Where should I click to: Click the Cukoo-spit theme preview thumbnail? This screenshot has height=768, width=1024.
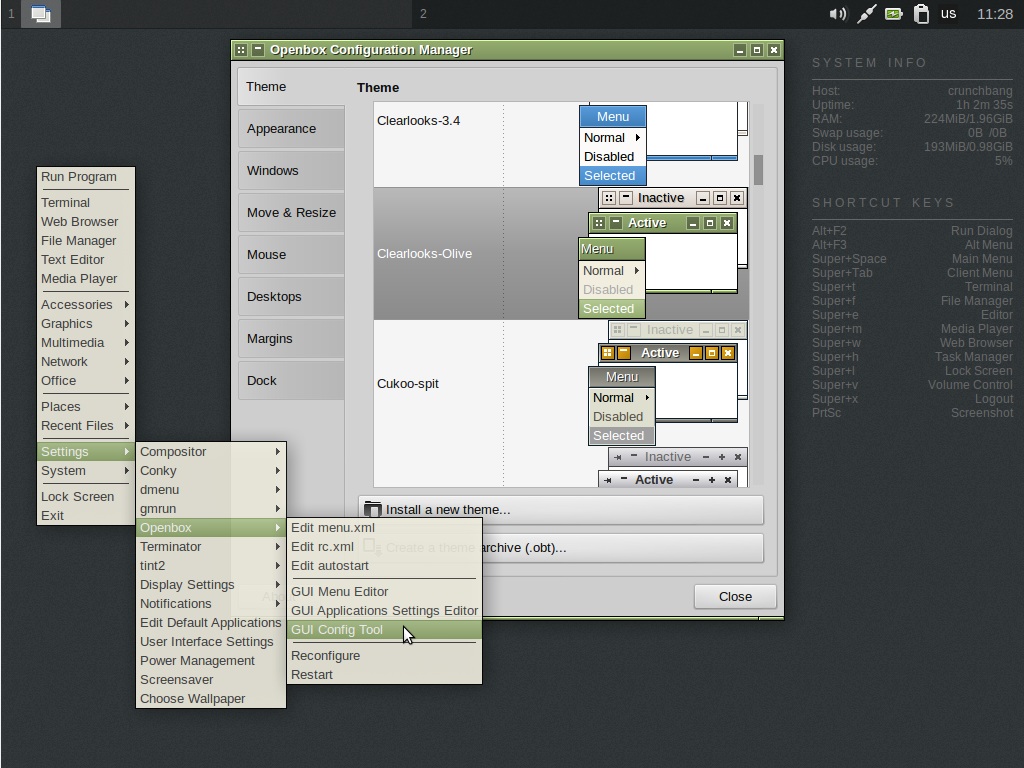(x=668, y=384)
